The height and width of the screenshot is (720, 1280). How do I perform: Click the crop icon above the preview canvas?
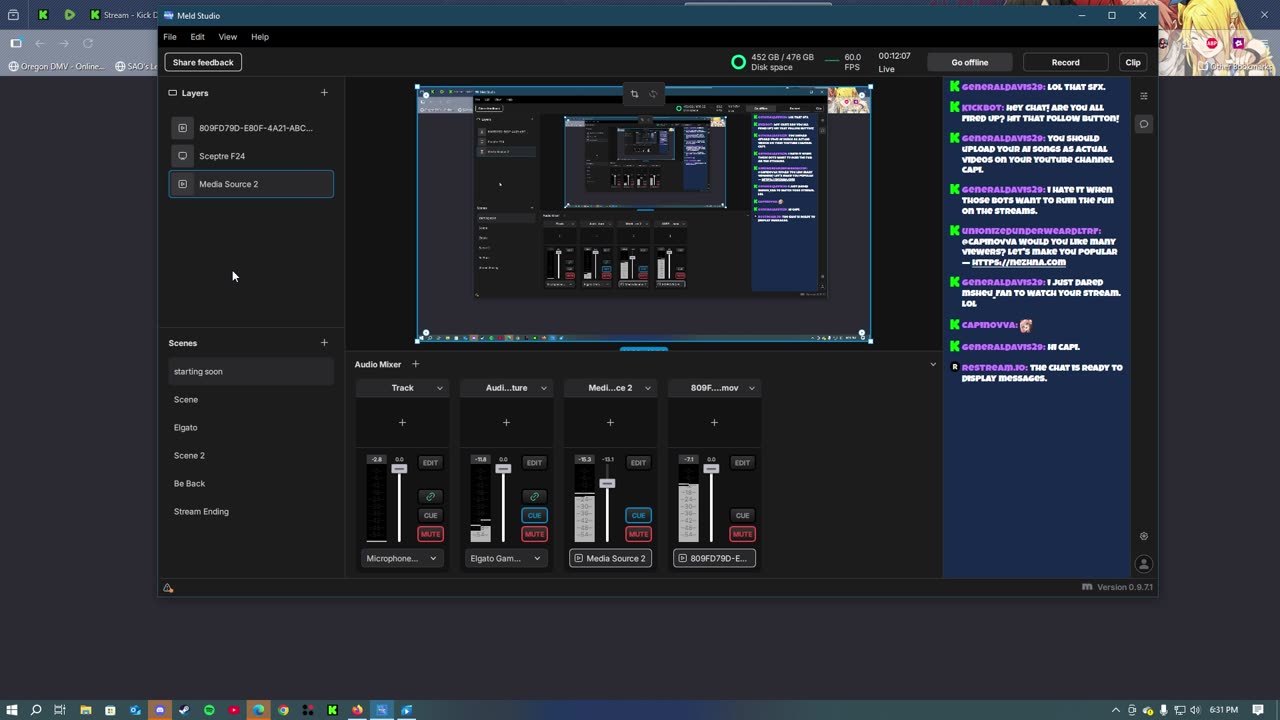pyautogui.click(x=634, y=94)
